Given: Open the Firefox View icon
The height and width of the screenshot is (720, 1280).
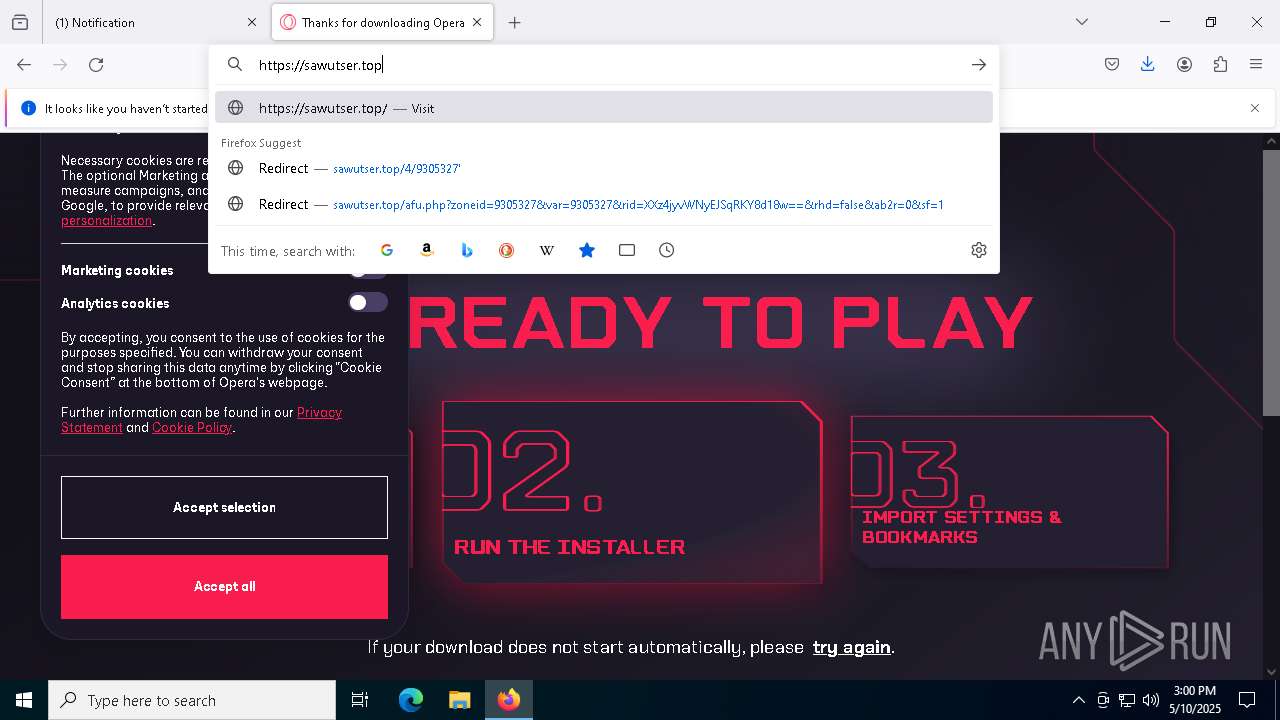Looking at the screenshot, I should 20,22.
